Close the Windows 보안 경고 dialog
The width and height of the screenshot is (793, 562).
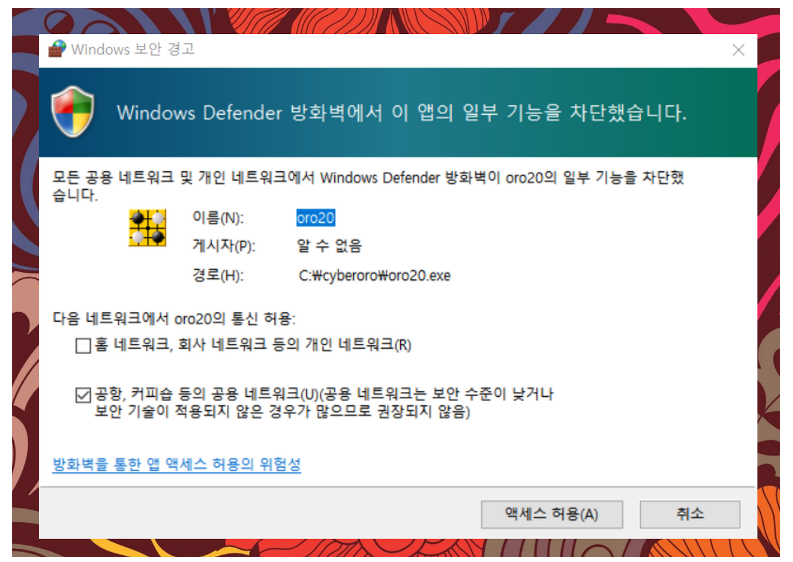tap(738, 50)
